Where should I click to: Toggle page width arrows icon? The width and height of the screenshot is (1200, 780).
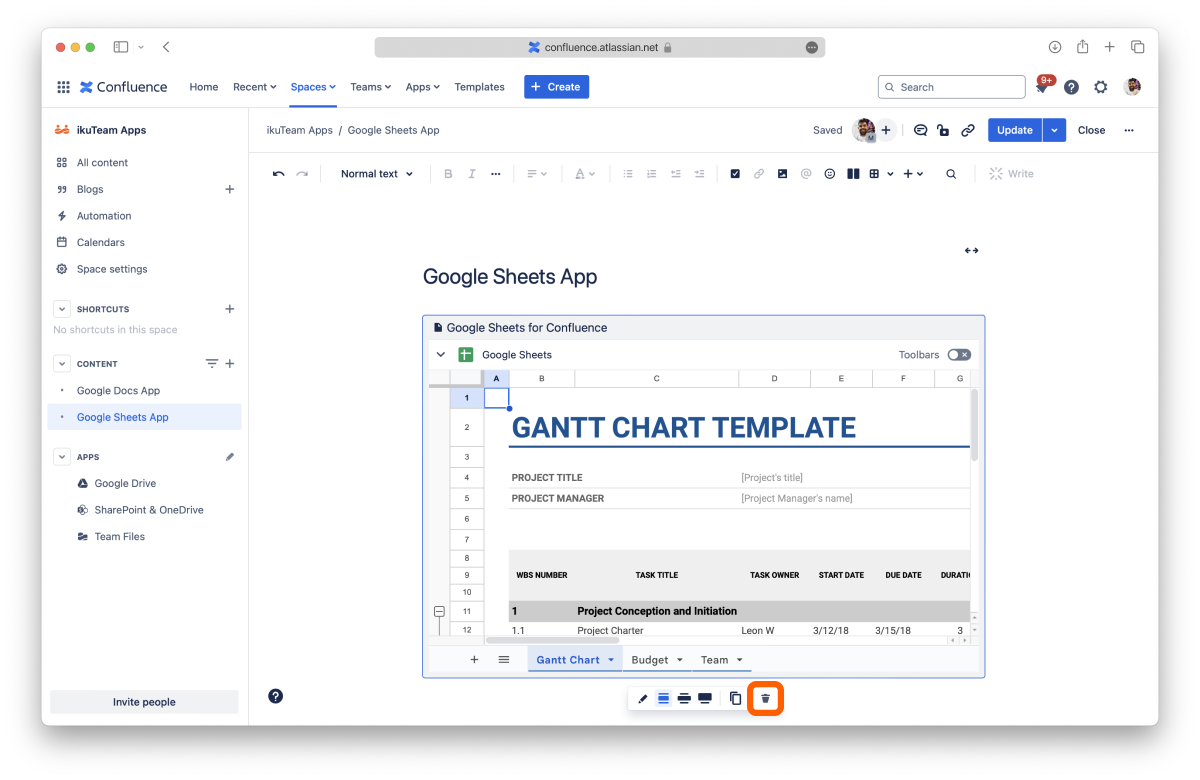[971, 251]
